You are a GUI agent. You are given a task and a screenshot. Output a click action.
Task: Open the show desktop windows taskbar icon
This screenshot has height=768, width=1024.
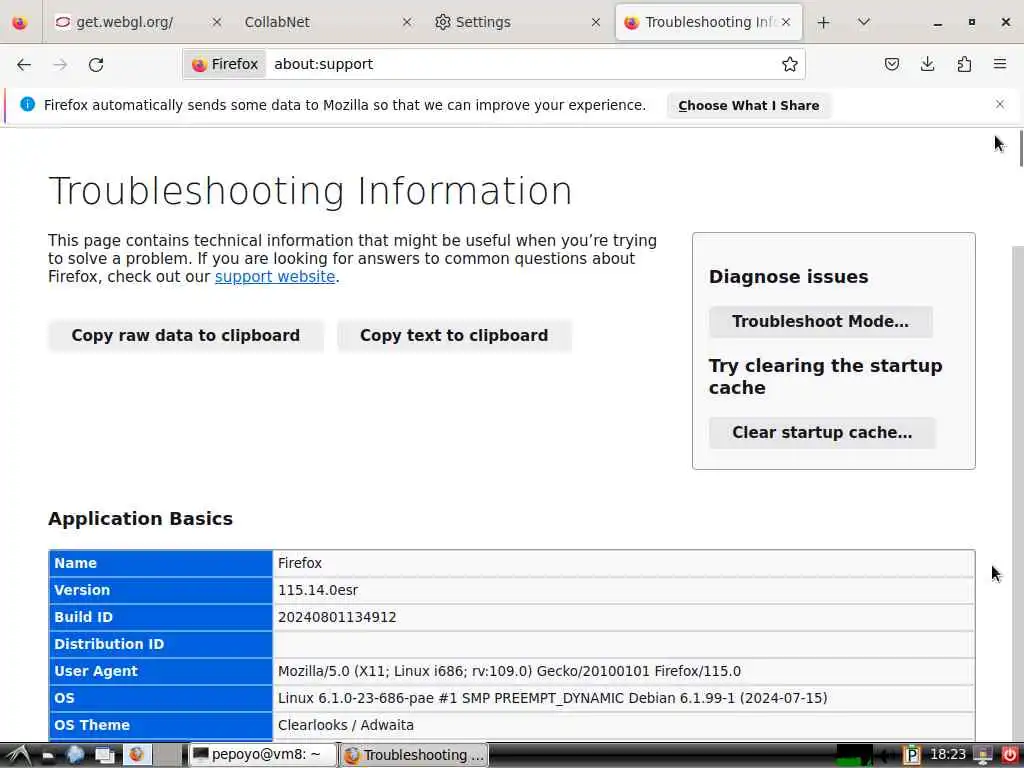(104, 755)
